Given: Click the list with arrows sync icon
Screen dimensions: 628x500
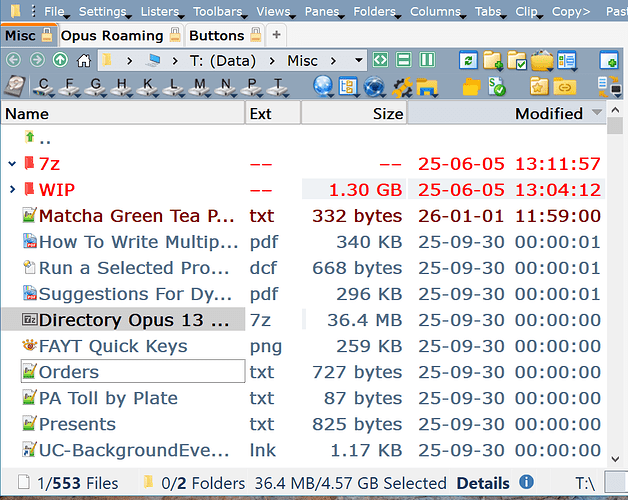Looking at the screenshot, I should (609, 87).
